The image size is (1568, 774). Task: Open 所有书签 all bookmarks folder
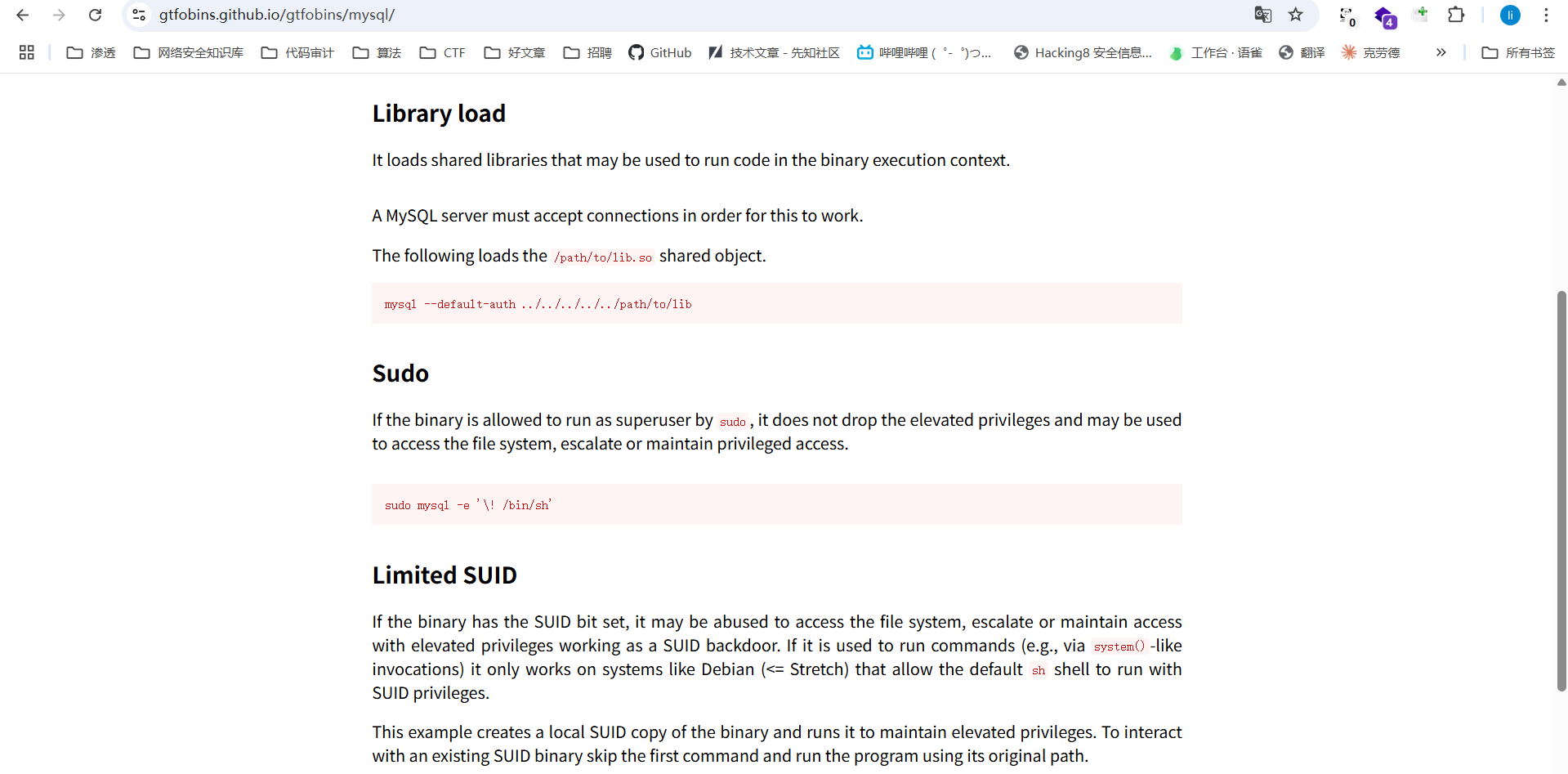click(x=1518, y=52)
